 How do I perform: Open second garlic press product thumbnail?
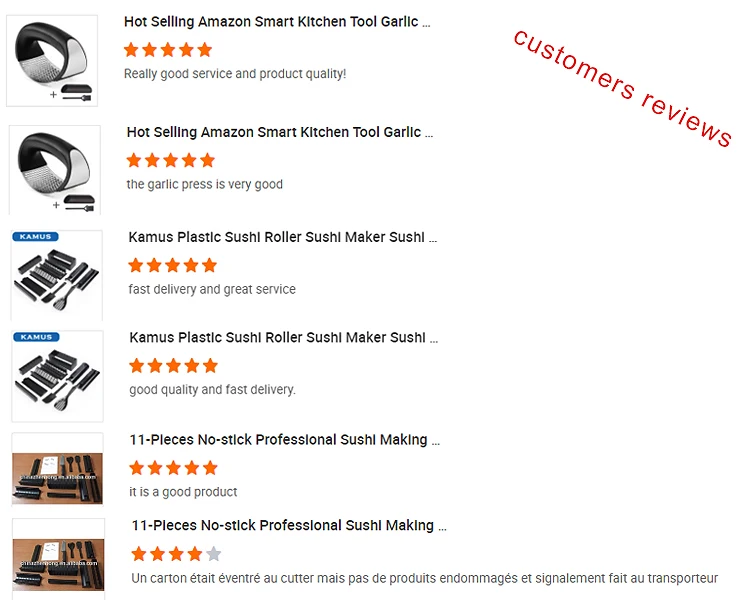click(55, 169)
